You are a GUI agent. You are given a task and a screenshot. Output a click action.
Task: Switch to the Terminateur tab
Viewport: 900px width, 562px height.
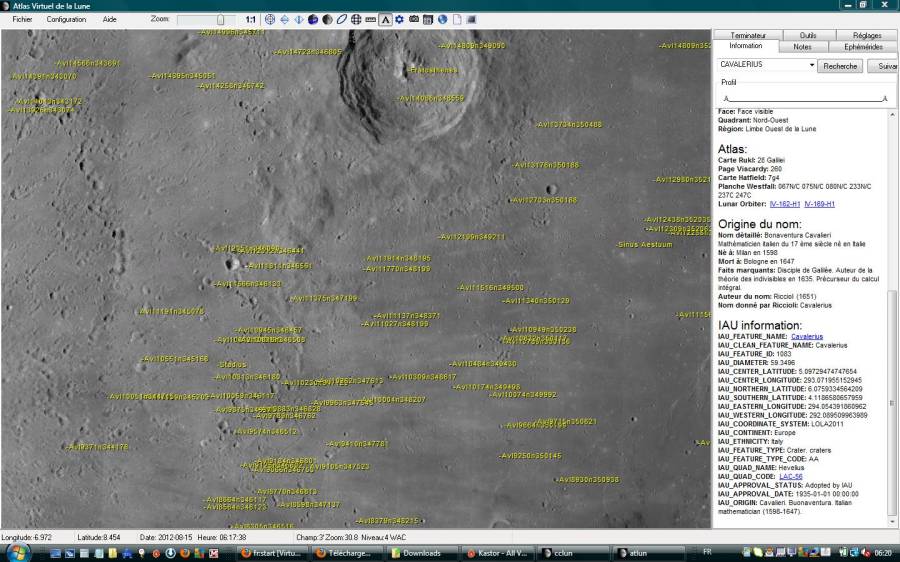pyautogui.click(x=748, y=36)
